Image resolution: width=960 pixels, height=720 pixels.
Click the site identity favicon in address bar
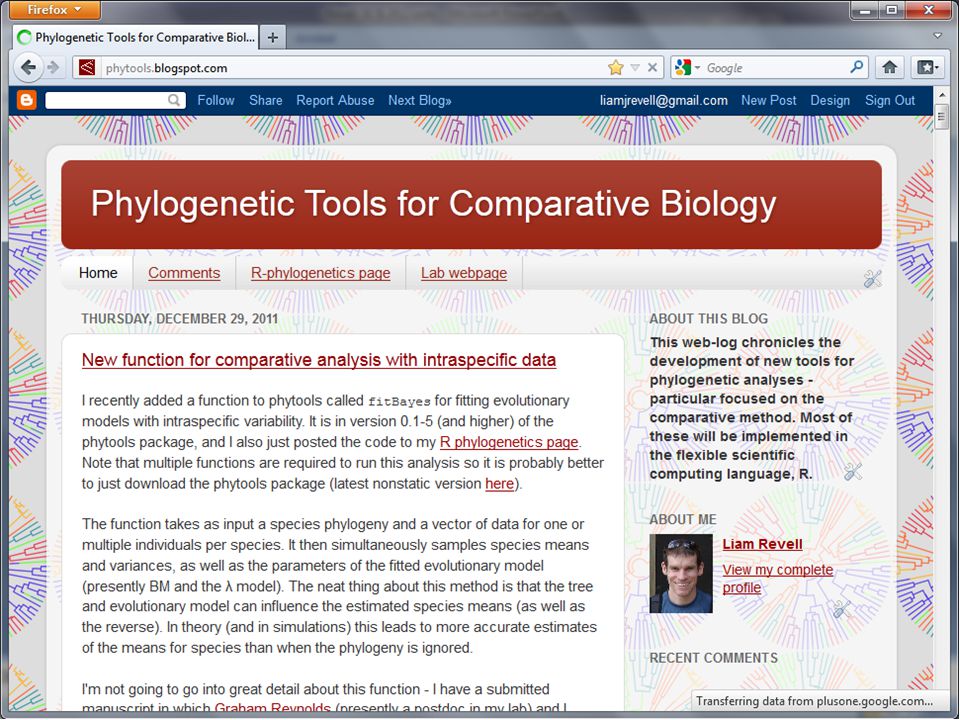[x=87, y=67]
